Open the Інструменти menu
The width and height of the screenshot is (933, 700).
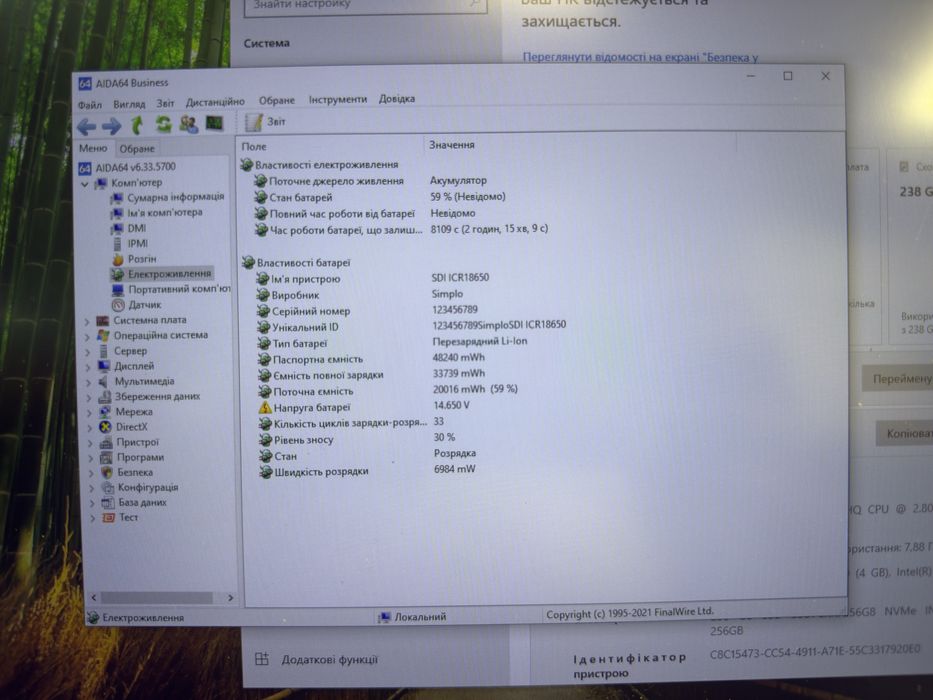click(337, 99)
